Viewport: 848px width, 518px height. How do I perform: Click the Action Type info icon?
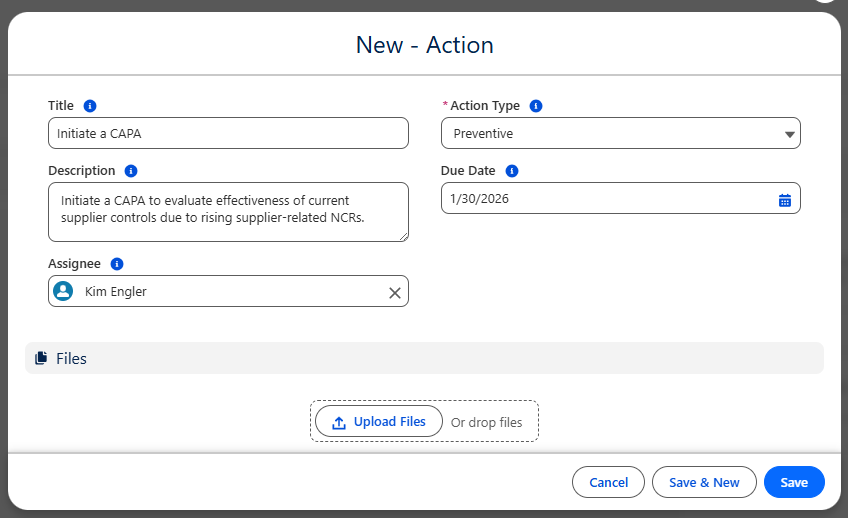click(536, 106)
